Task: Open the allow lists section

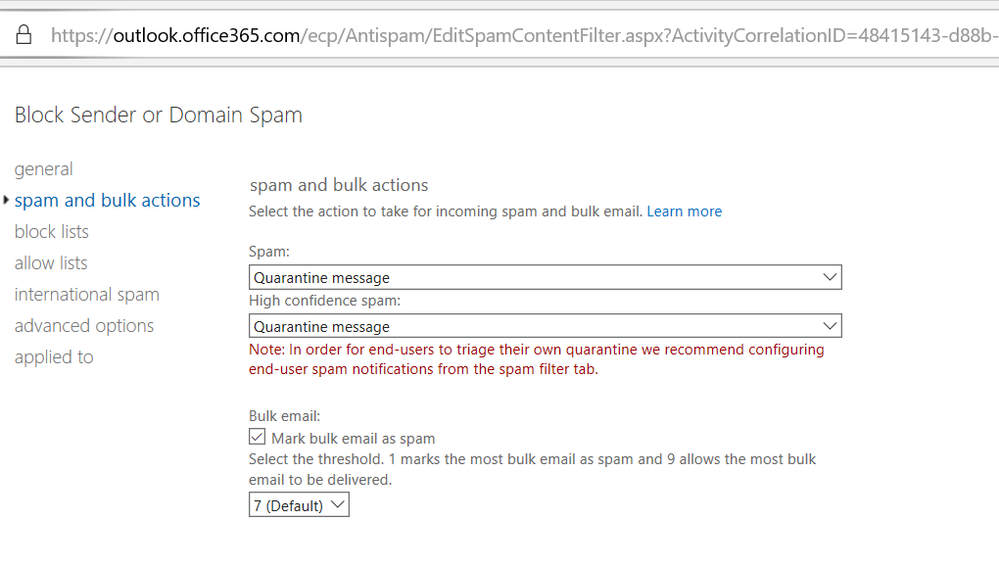Action: [x=51, y=263]
